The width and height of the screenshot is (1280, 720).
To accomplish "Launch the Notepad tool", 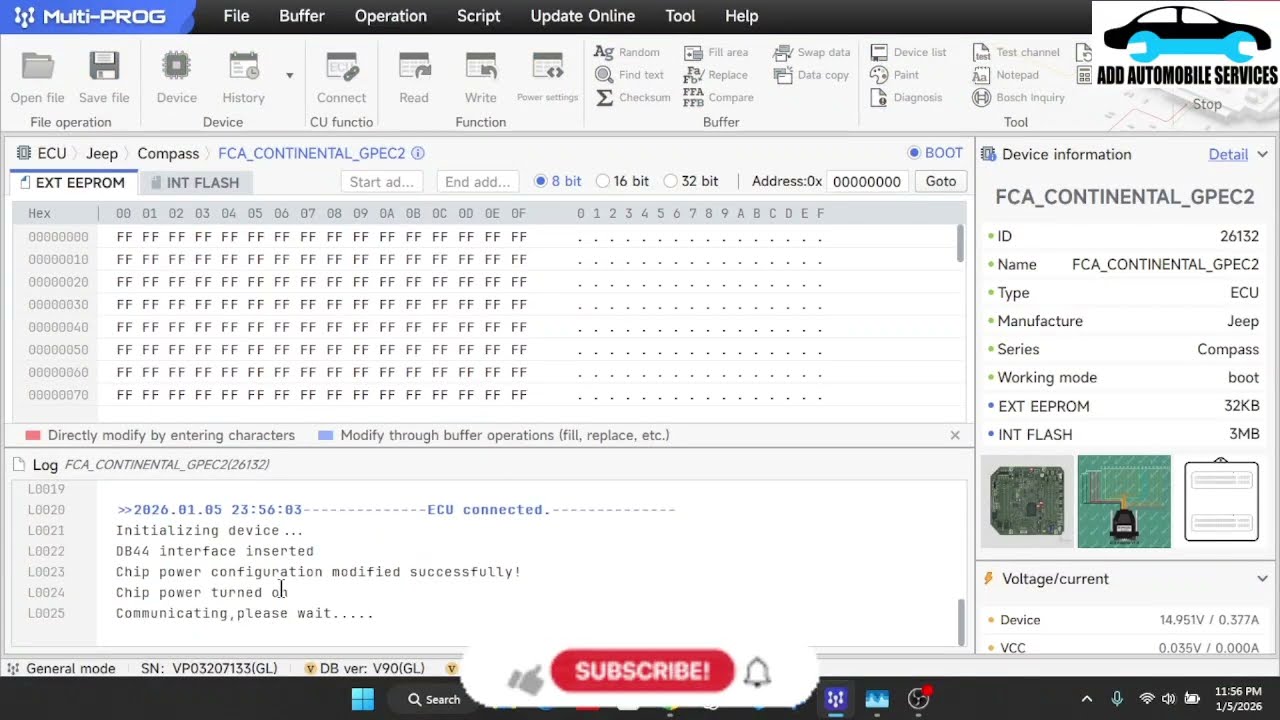I will pyautogui.click(x=1005, y=75).
